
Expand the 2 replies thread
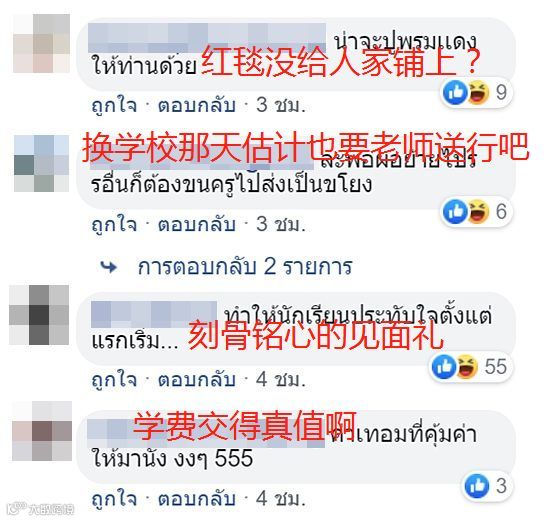245,267
